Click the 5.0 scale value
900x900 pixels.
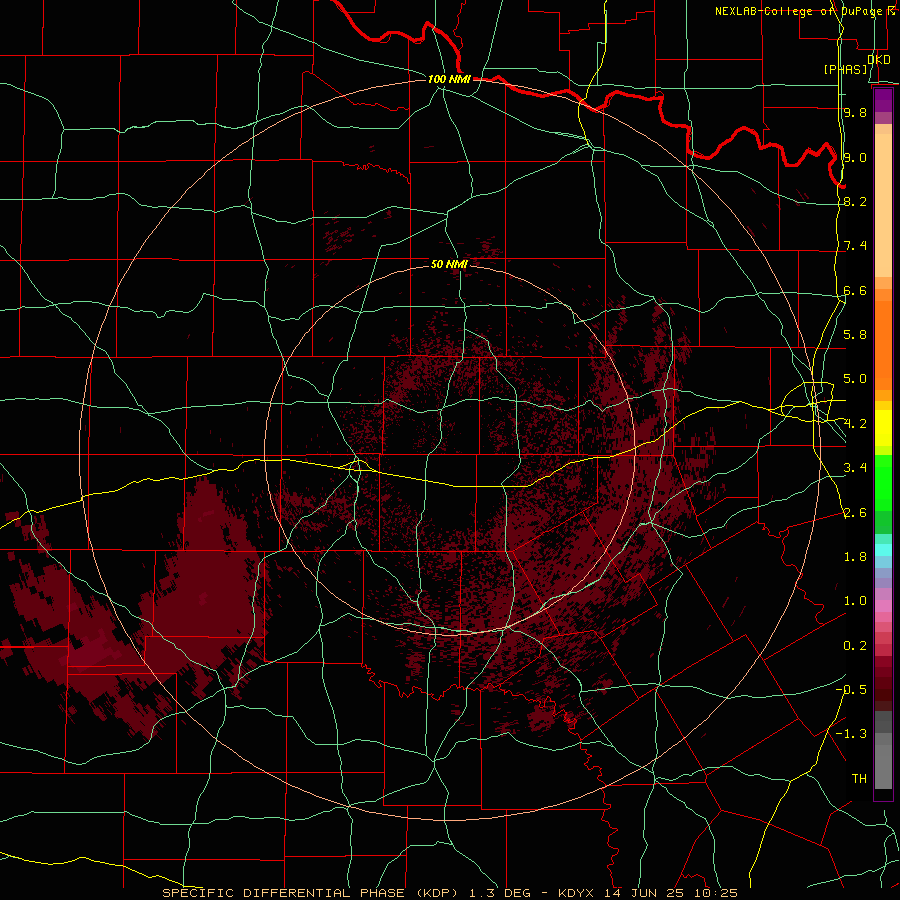coord(855,379)
